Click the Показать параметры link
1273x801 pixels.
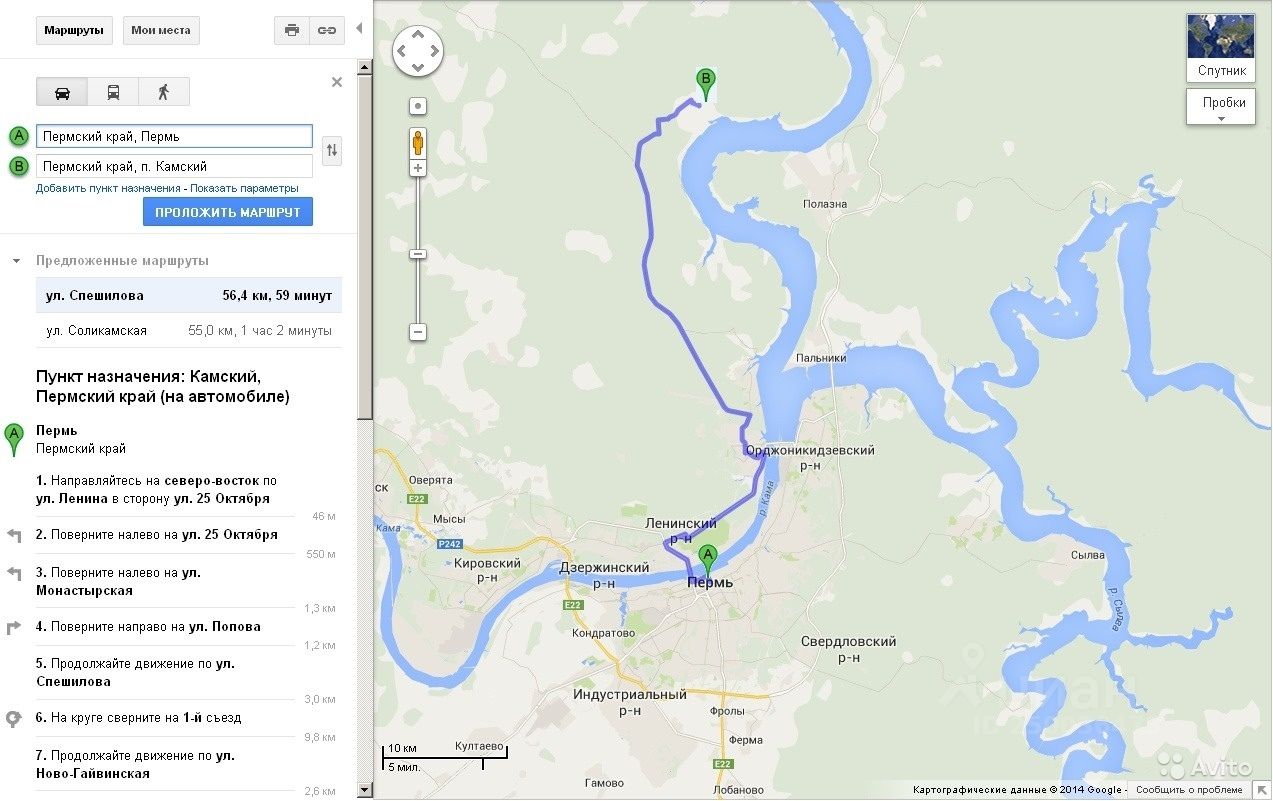pos(244,188)
